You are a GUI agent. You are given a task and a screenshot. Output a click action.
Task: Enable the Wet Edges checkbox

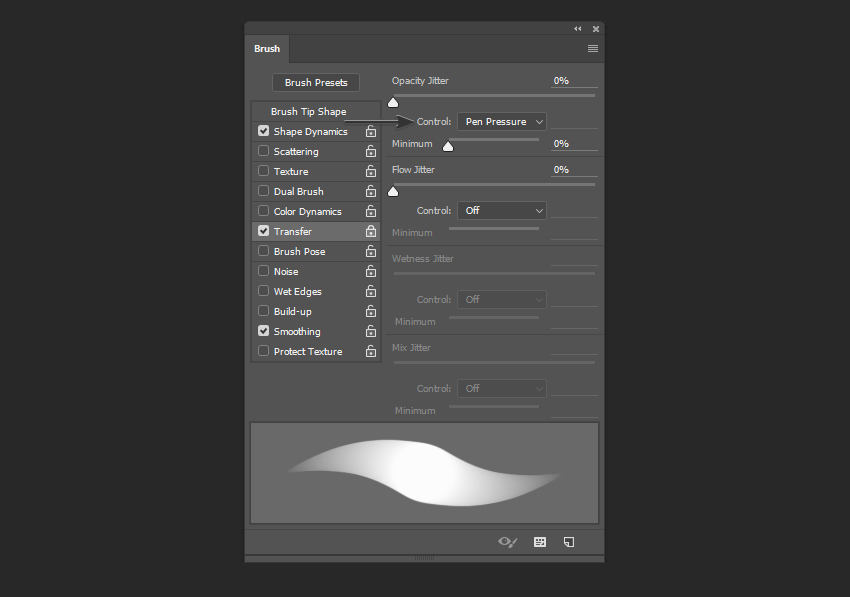263,291
